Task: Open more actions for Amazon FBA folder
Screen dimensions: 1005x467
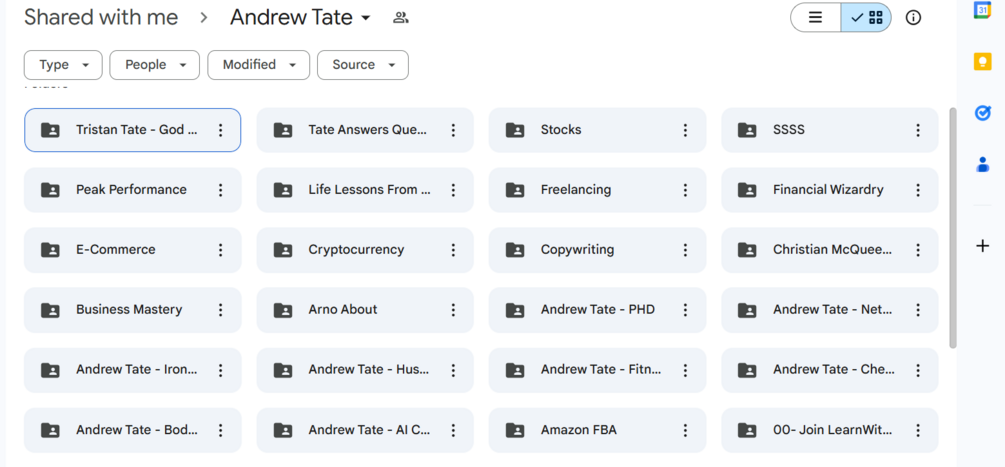Action: coord(685,430)
